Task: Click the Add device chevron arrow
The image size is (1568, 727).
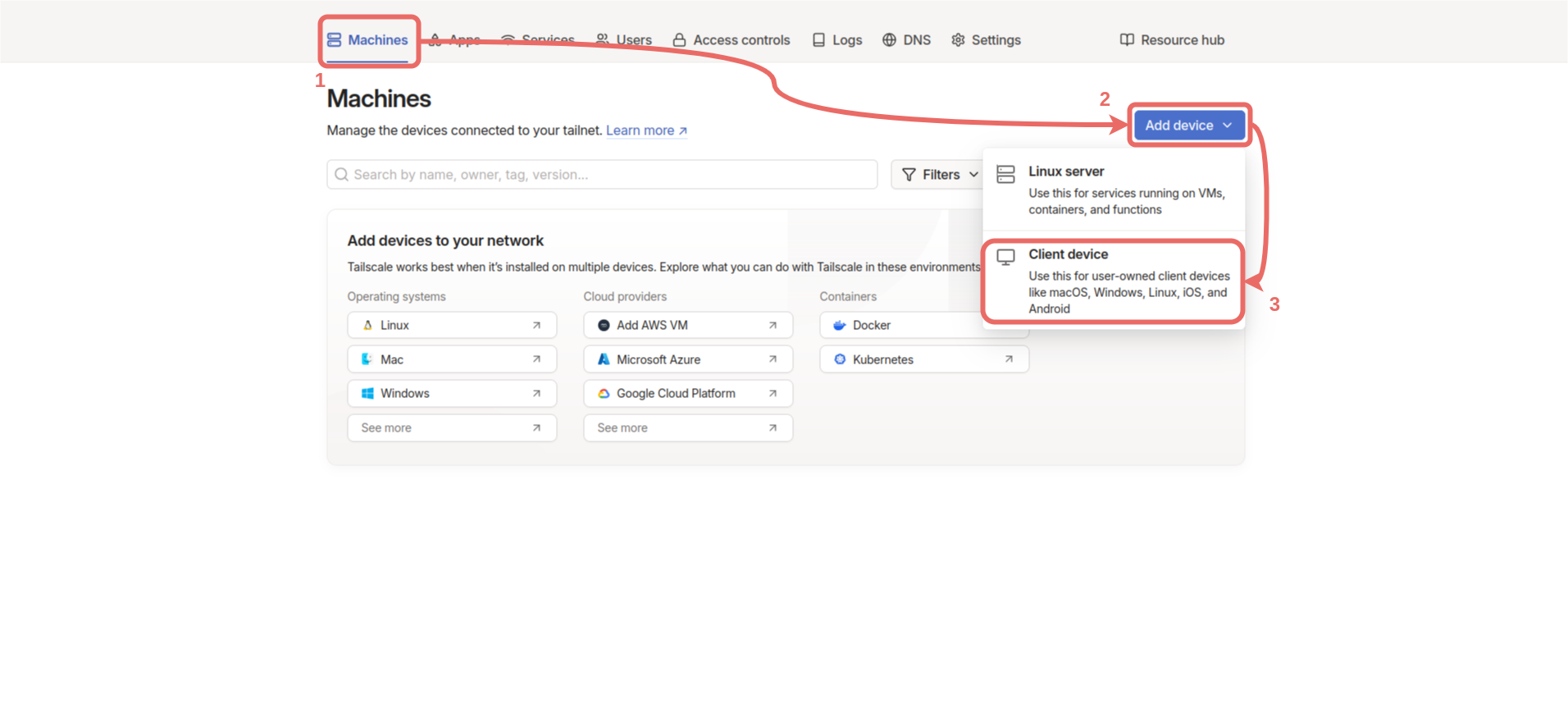Action: point(1228,126)
